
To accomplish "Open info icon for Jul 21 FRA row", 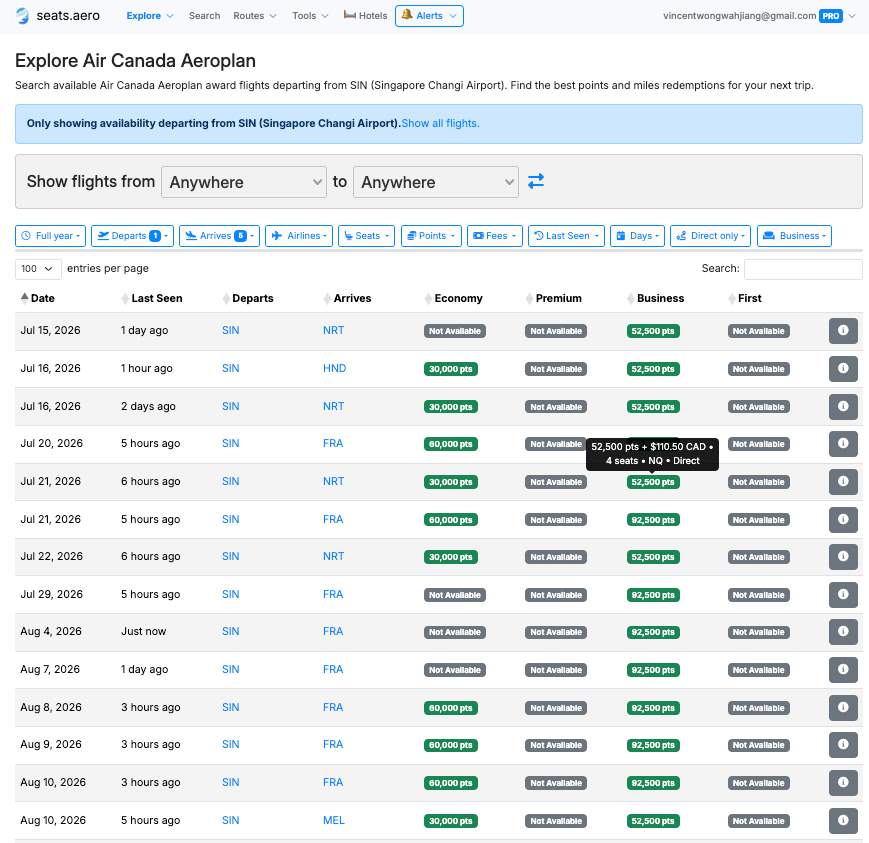I will (x=843, y=519).
